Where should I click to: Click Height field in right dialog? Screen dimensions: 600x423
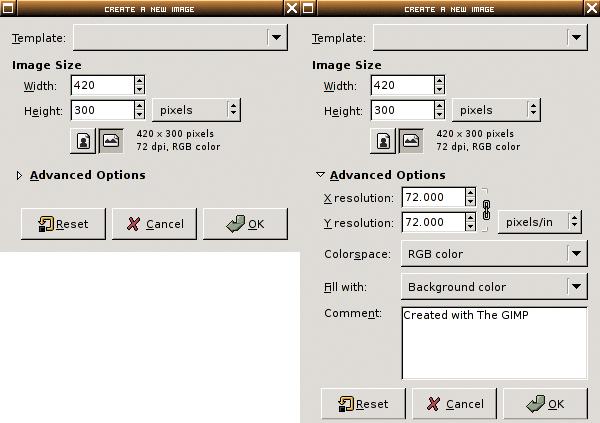403,110
